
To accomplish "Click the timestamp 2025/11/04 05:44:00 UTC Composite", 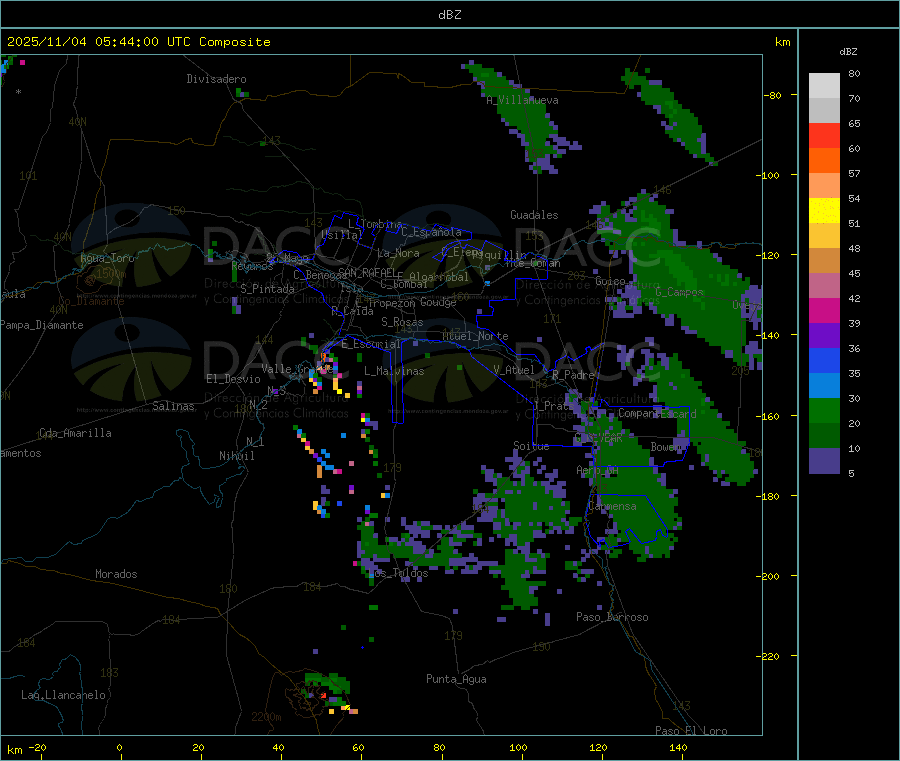I will coord(138,42).
